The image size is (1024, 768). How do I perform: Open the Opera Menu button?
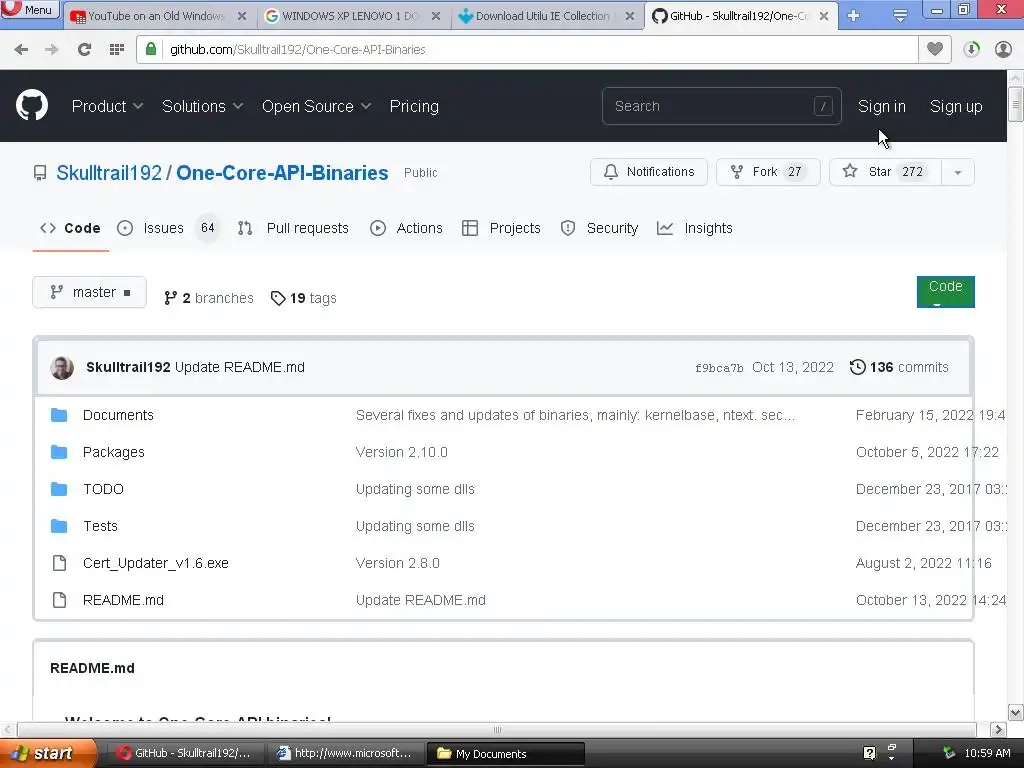pyautogui.click(x=29, y=9)
